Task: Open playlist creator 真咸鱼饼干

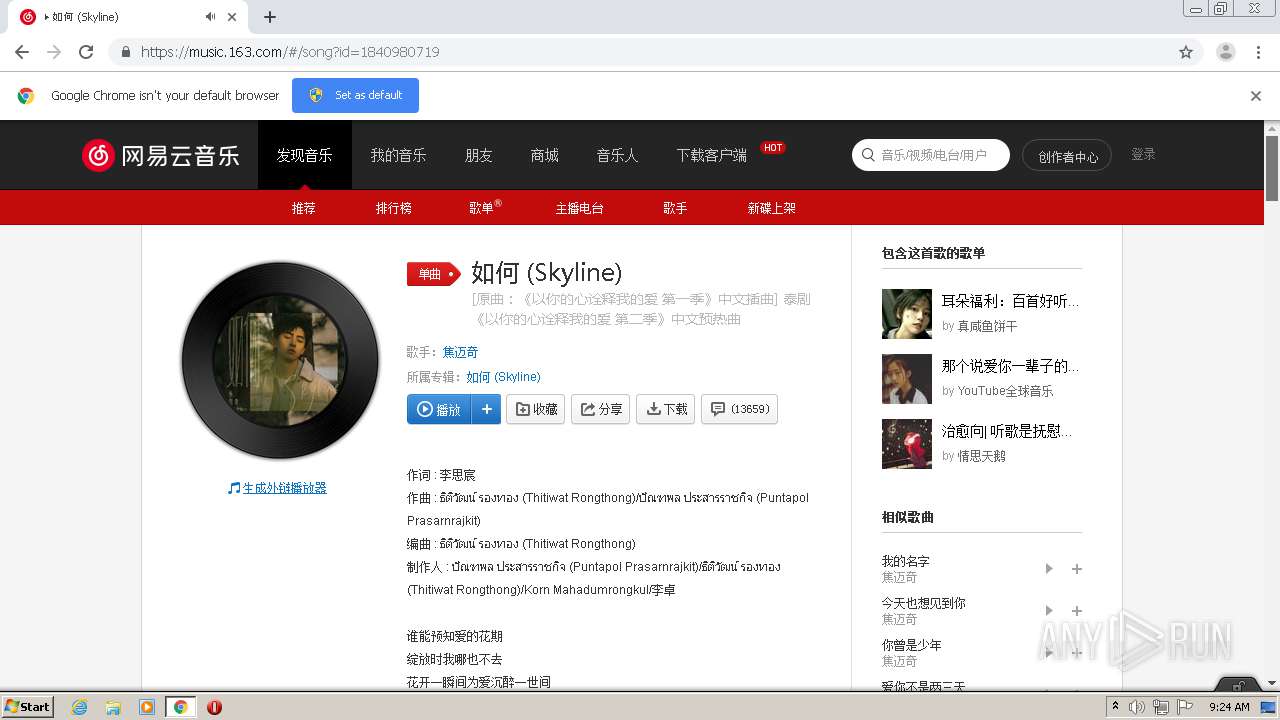Action: (x=987, y=326)
